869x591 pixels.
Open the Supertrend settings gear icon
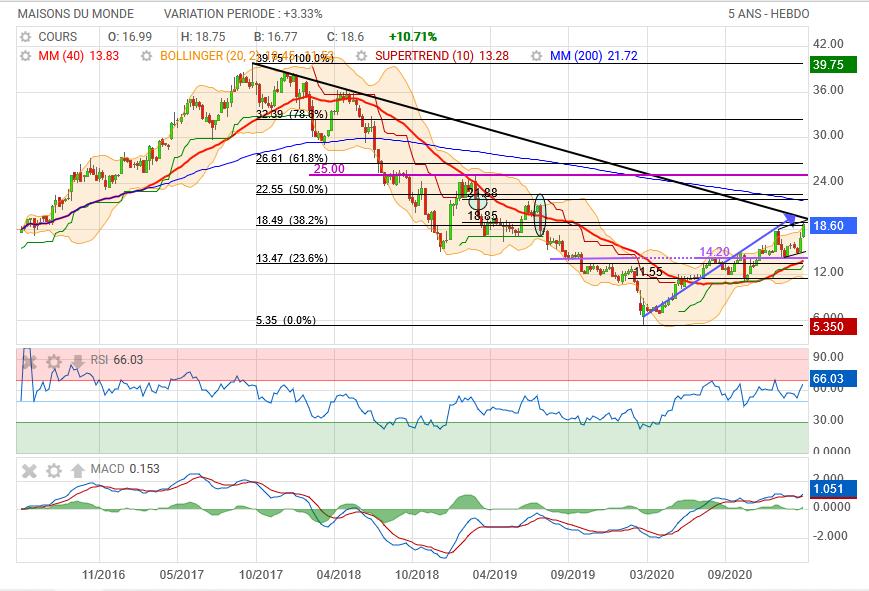pyautogui.click(x=362, y=56)
